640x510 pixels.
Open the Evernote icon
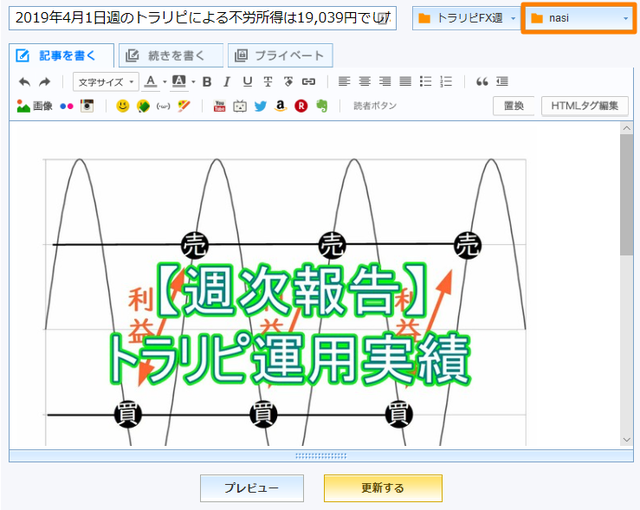pos(322,106)
